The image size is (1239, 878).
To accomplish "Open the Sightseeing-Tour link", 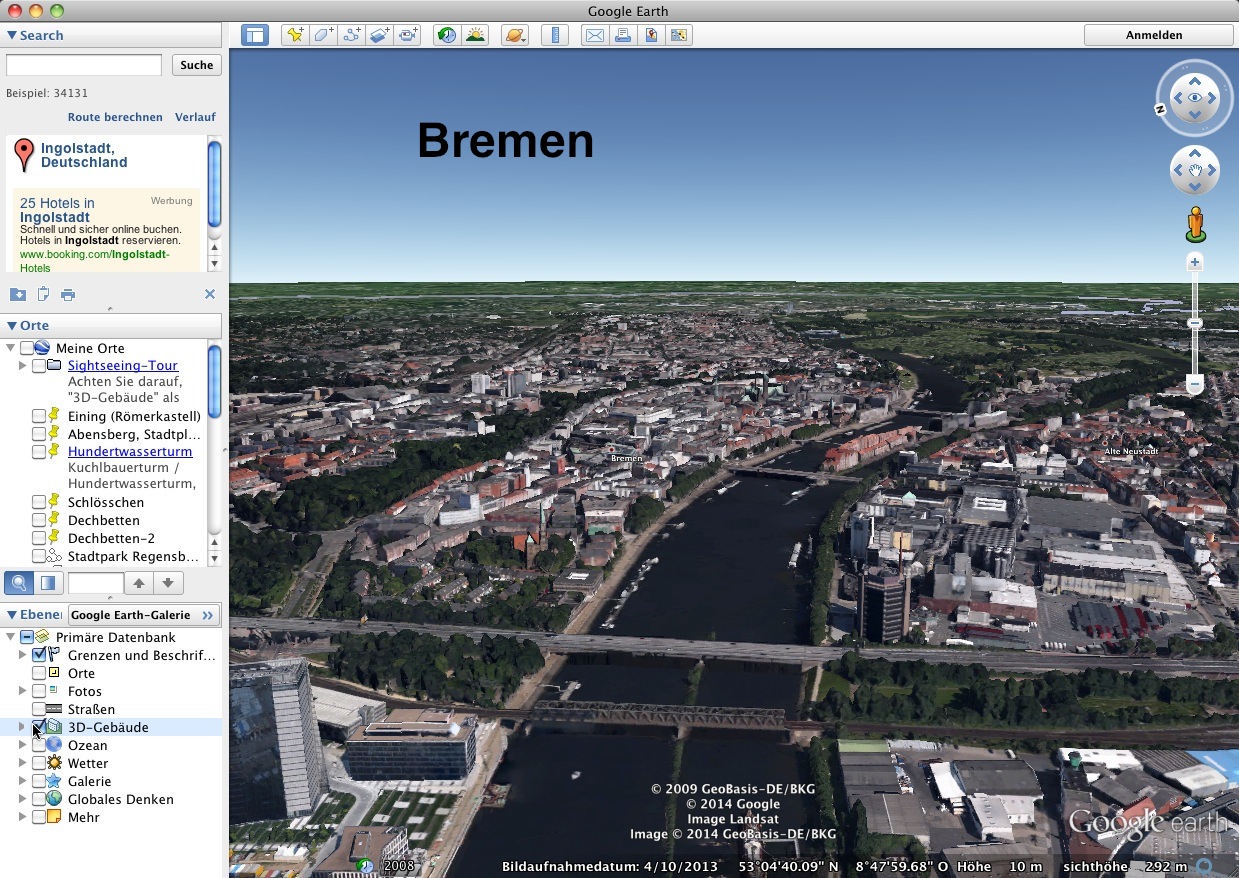I will 123,365.
